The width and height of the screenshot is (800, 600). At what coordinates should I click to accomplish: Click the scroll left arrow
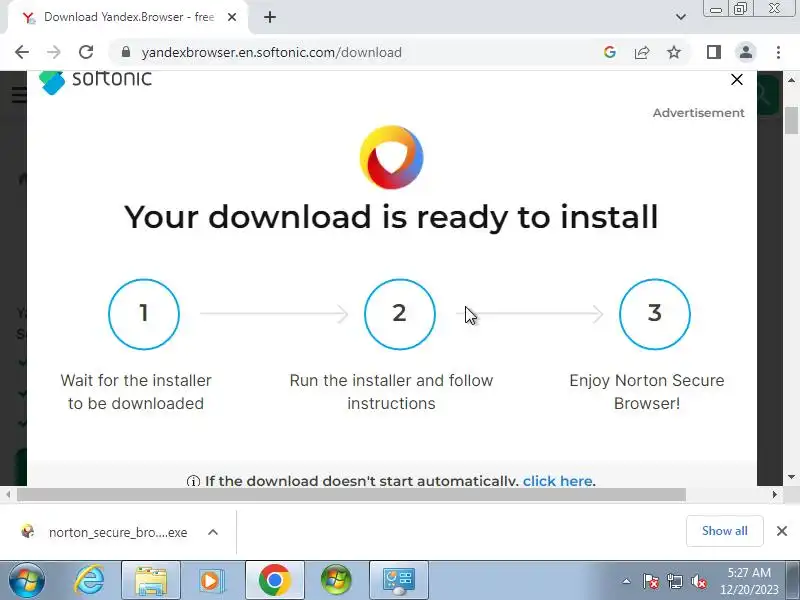[x=8, y=494]
